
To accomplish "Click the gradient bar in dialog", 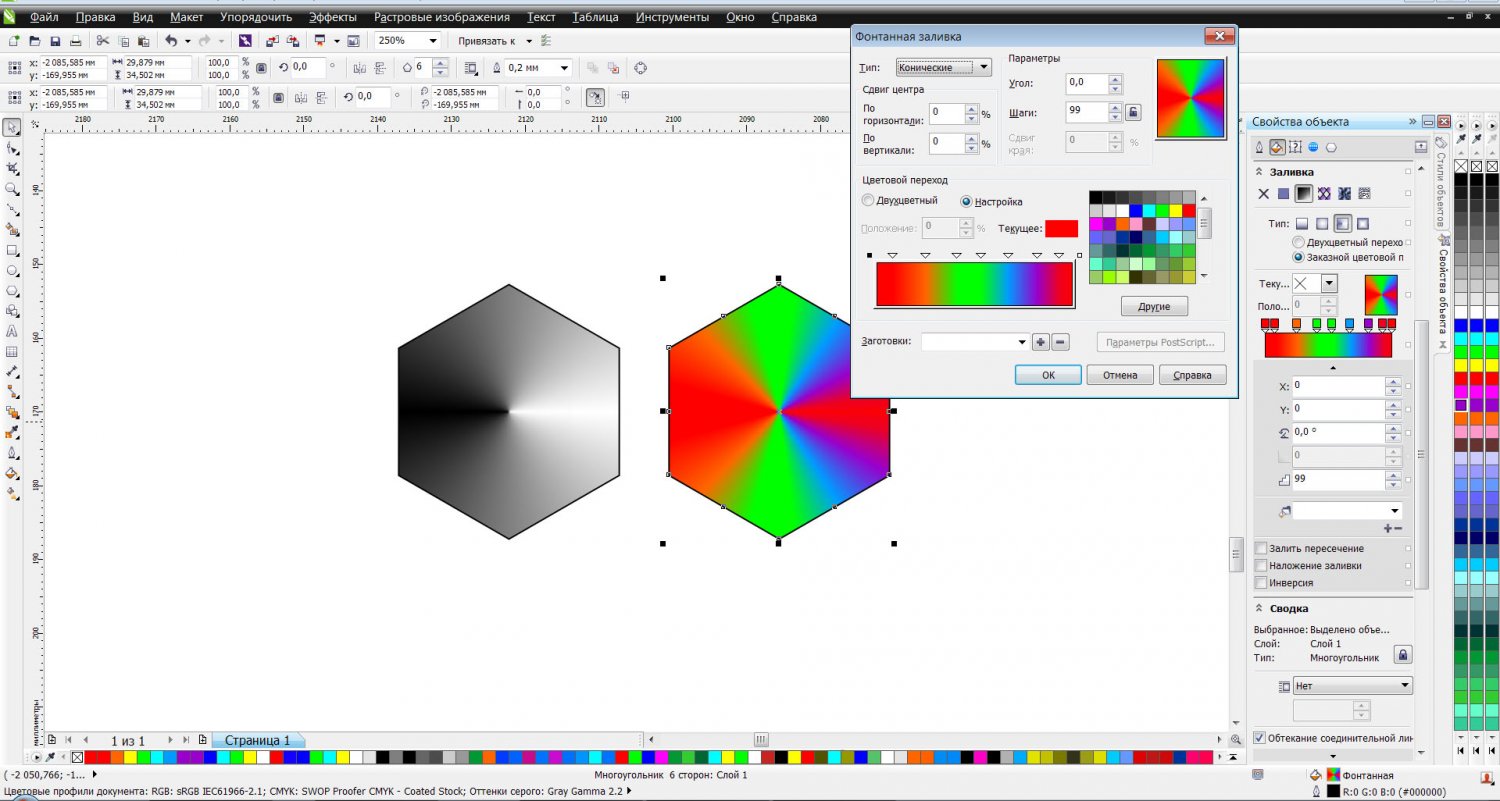I will [974, 284].
